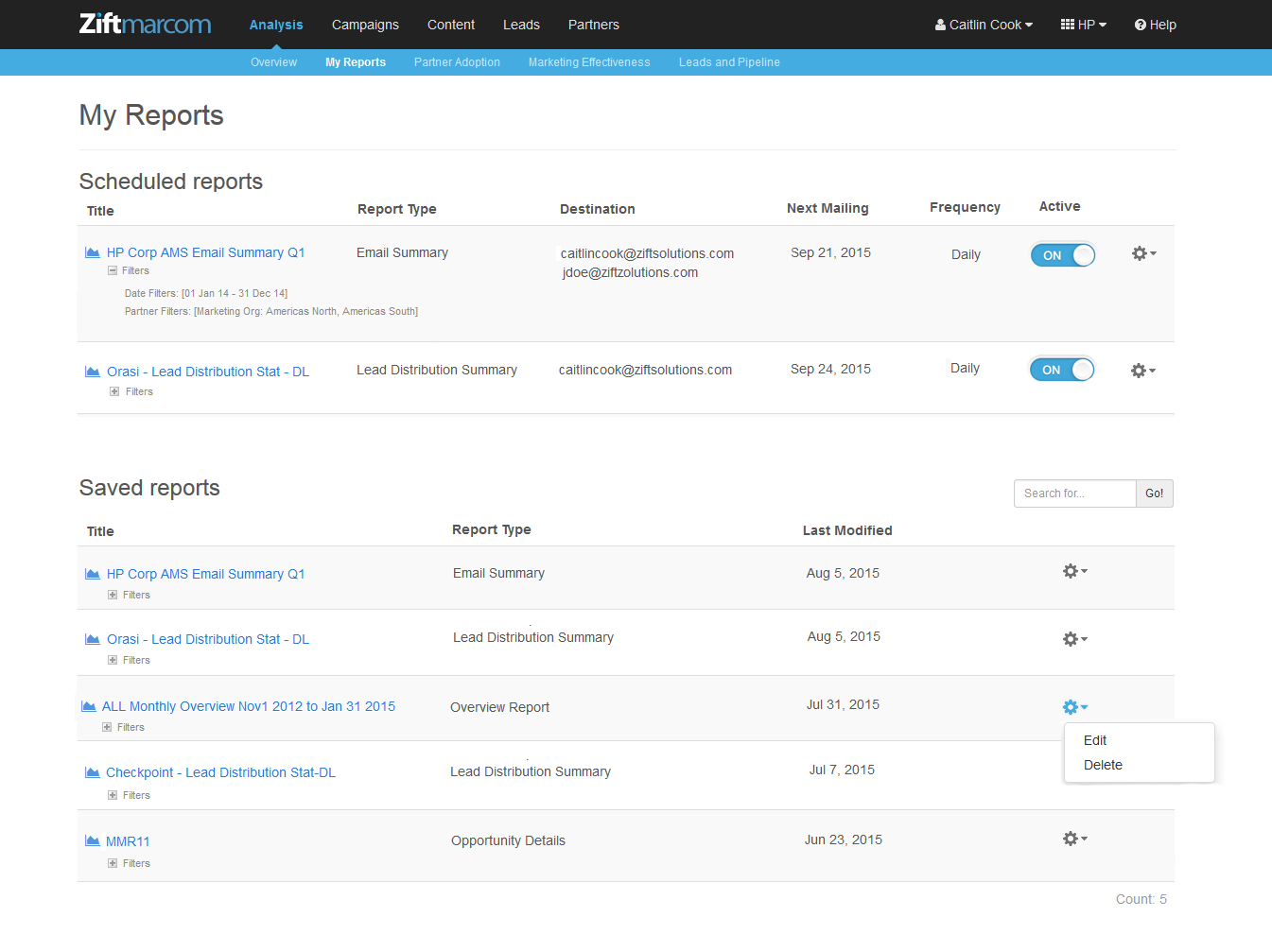Viewport: 1272px width, 952px height.
Task: Click the Jul 7, 2015 last modified date
Action: point(842,770)
